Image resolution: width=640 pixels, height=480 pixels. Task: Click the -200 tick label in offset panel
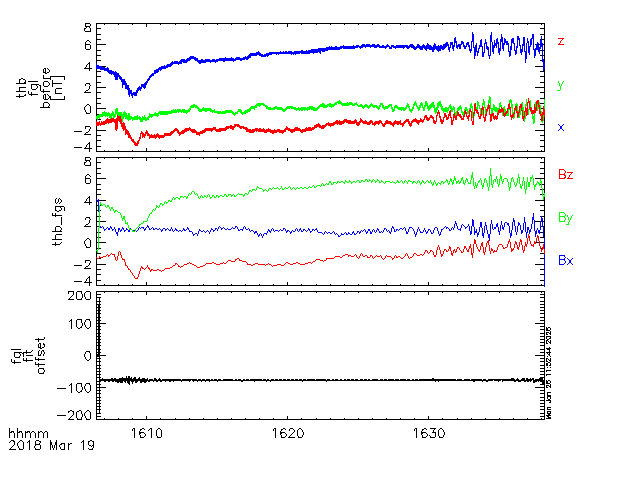tap(74, 415)
